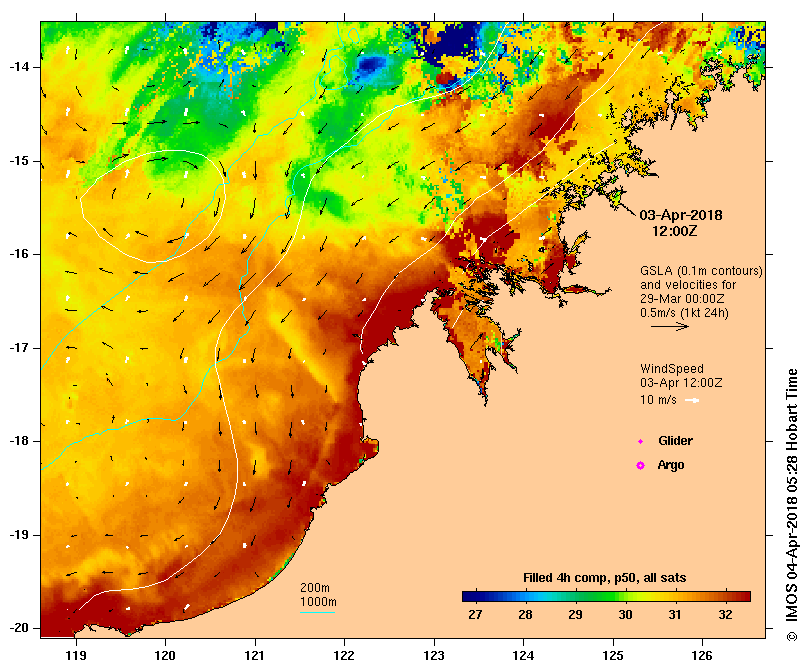
Task: Click the 10 m/s label
Action: point(658,400)
